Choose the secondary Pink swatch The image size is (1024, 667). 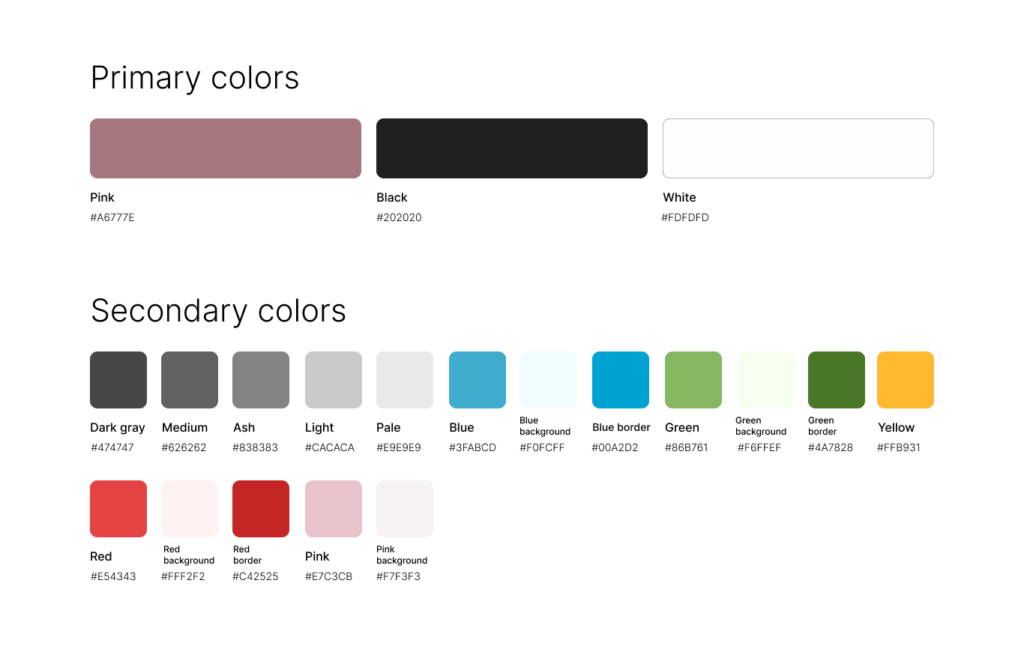pyautogui.click(x=333, y=509)
